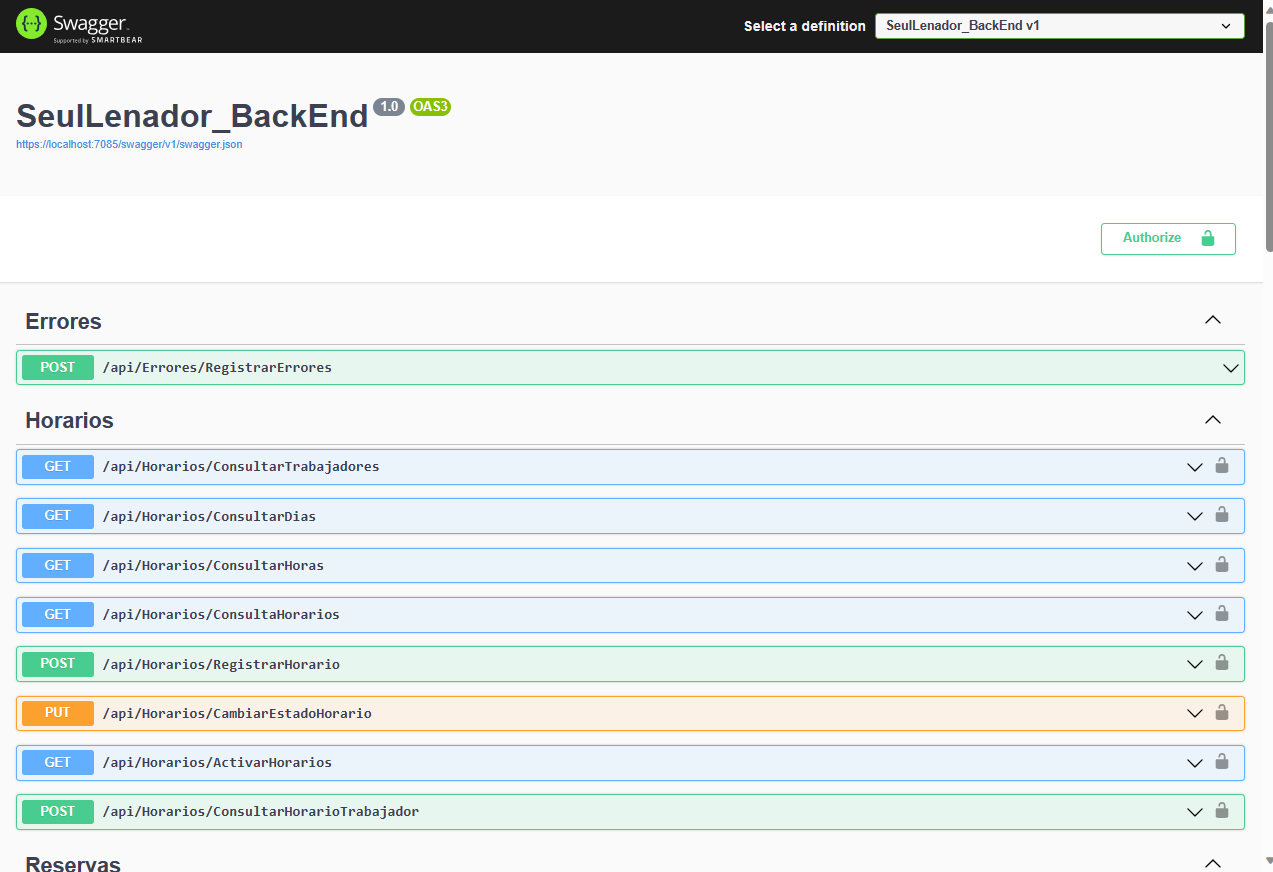
Task: Click the /api/Horarios/ActivarHorarios path
Action: click(217, 763)
